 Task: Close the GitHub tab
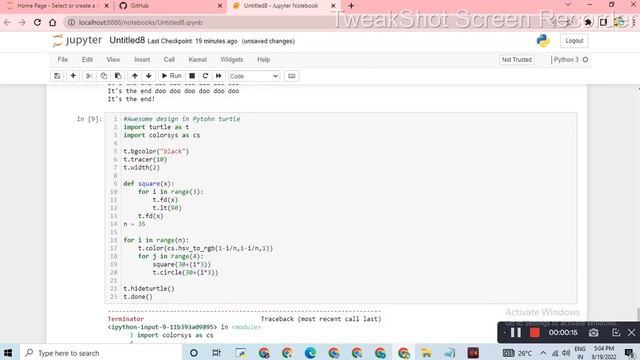coord(220,6)
